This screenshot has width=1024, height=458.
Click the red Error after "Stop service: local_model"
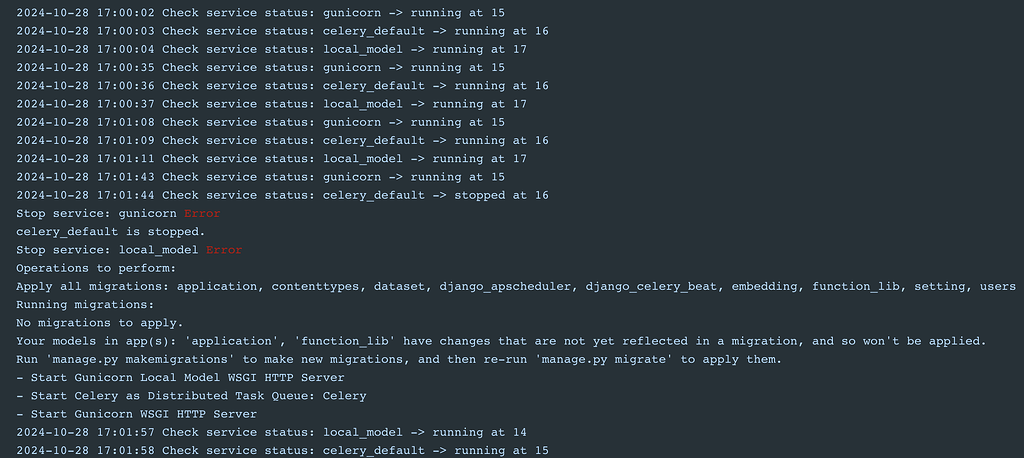tap(224, 250)
